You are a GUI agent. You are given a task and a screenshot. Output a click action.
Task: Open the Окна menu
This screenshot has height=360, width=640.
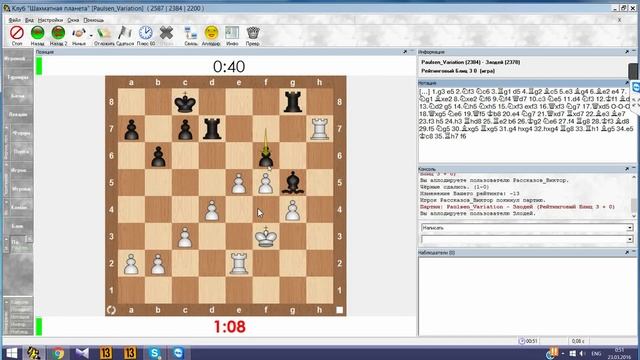[x=73, y=20]
